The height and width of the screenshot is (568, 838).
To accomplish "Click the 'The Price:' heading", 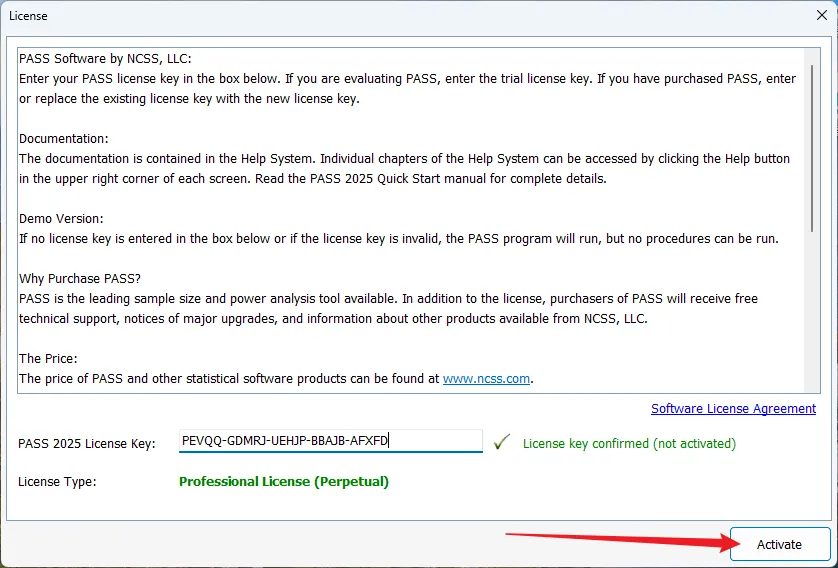I will (48, 359).
